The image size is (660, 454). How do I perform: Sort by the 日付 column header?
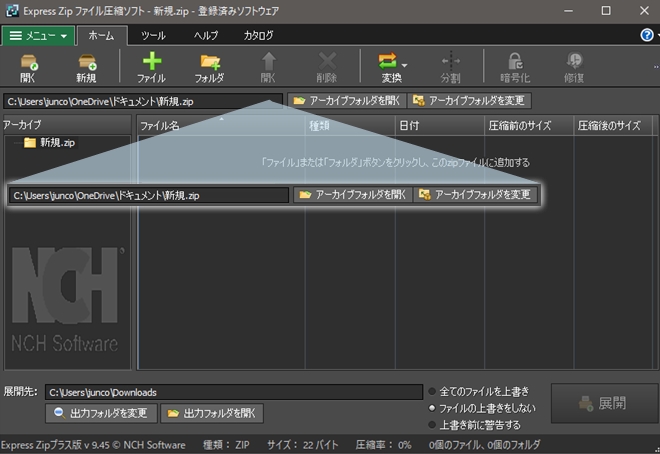click(x=440, y=125)
